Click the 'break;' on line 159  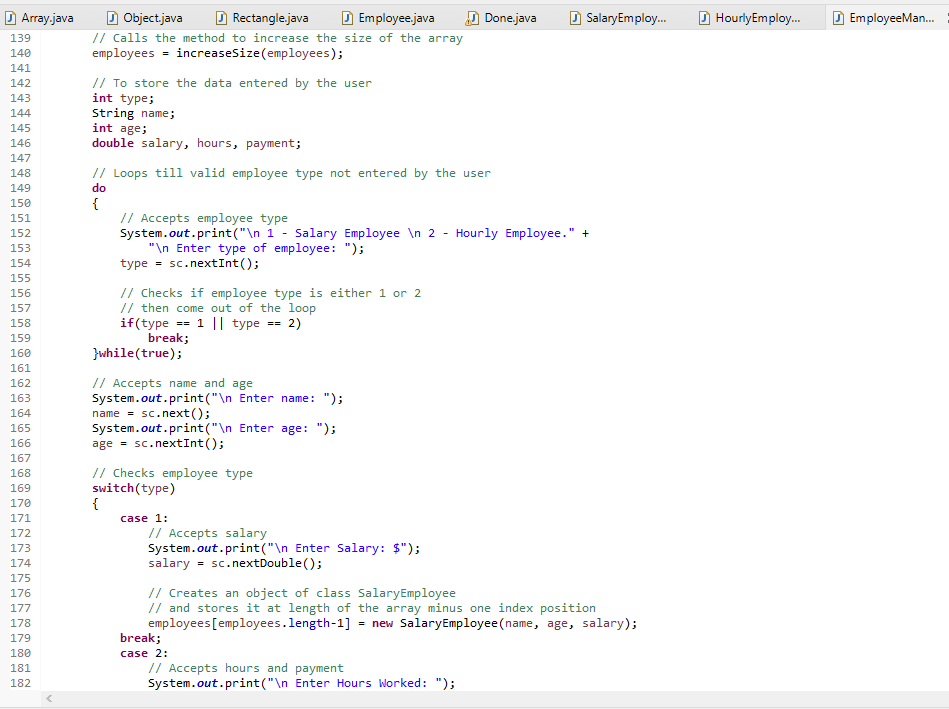point(168,338)
